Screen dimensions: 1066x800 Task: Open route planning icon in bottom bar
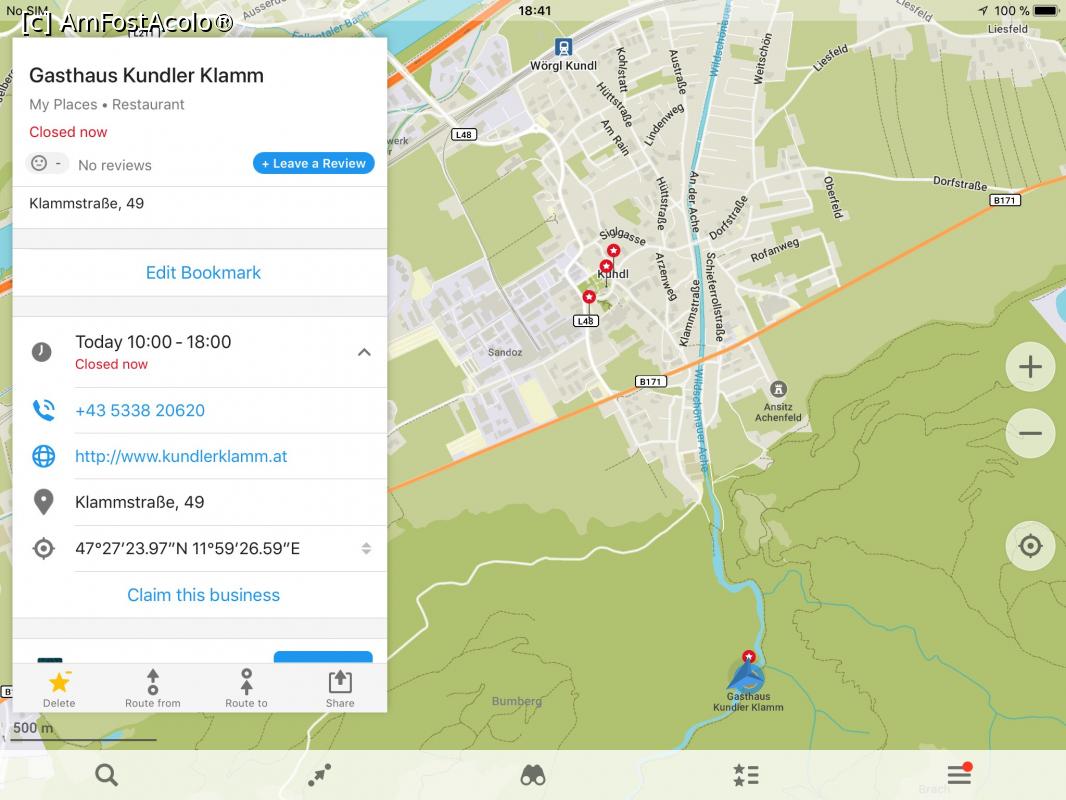click(x=319, y=775)
